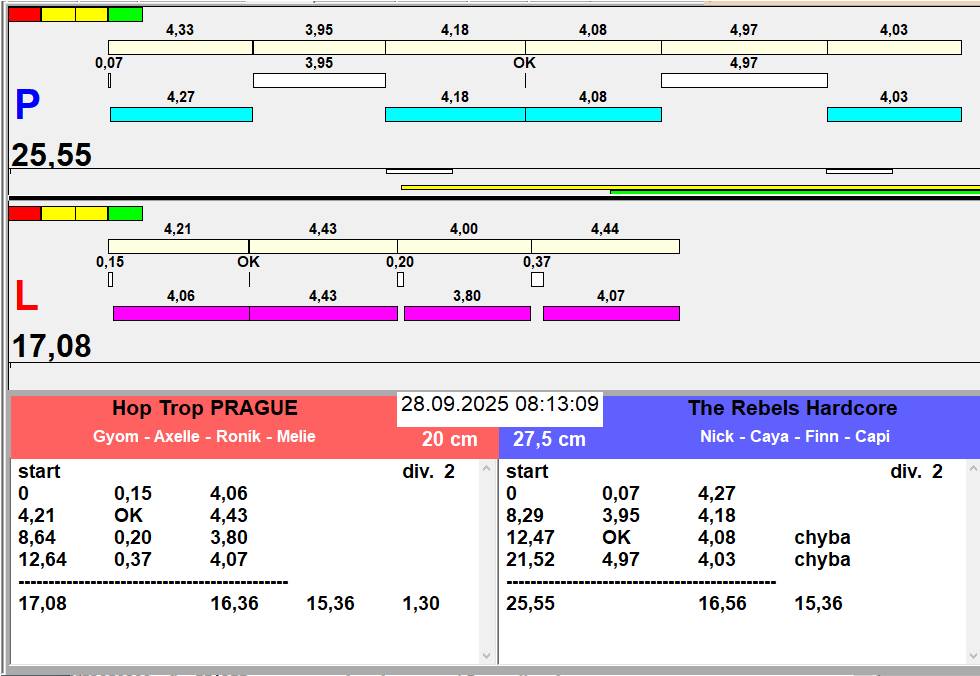Click the 0,20 pass marker in lane L
980x676 pixels.
pyautogui.click(x=401, y=280)
